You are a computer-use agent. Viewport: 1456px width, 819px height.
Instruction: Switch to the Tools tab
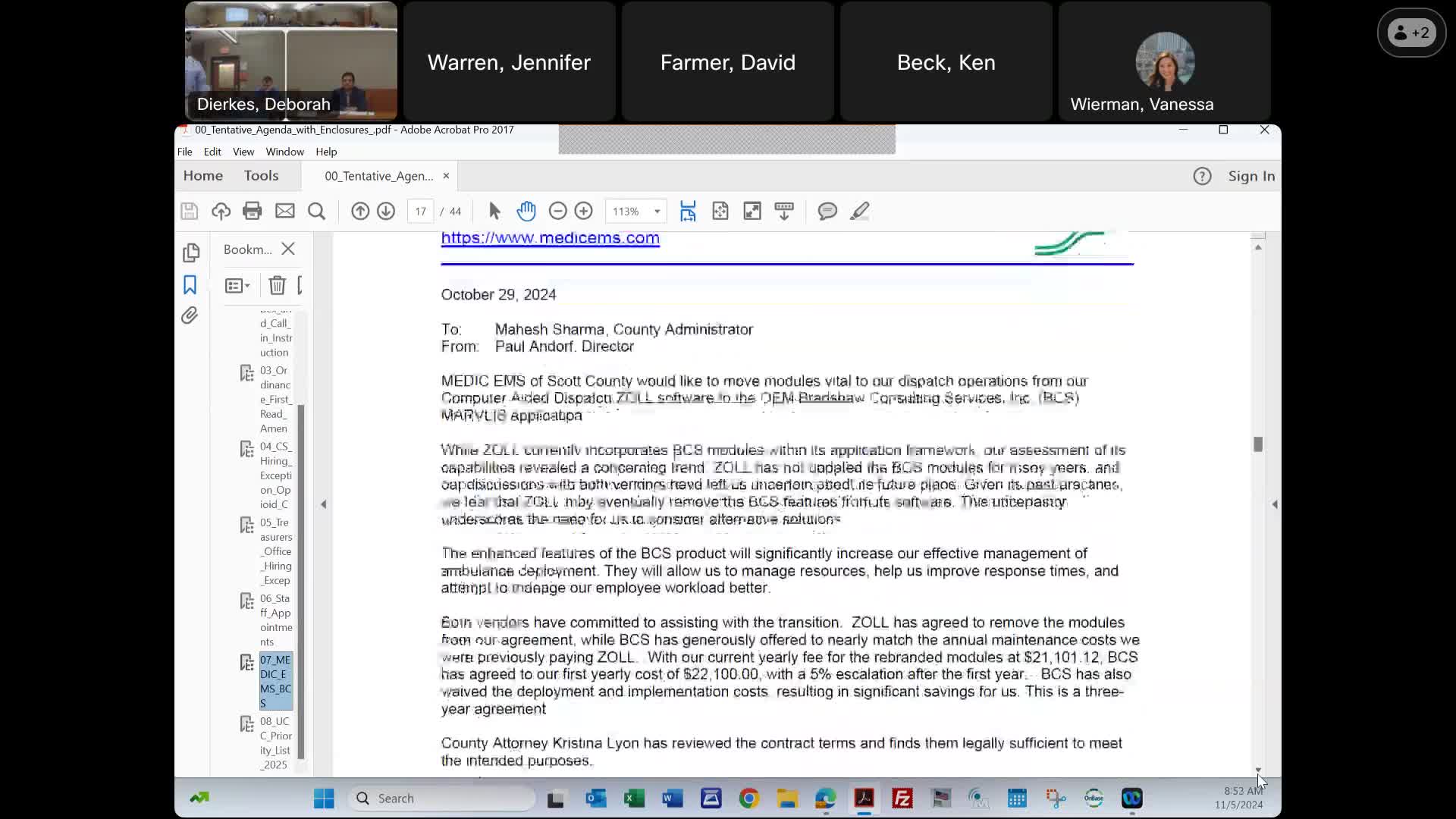(261, 176)
